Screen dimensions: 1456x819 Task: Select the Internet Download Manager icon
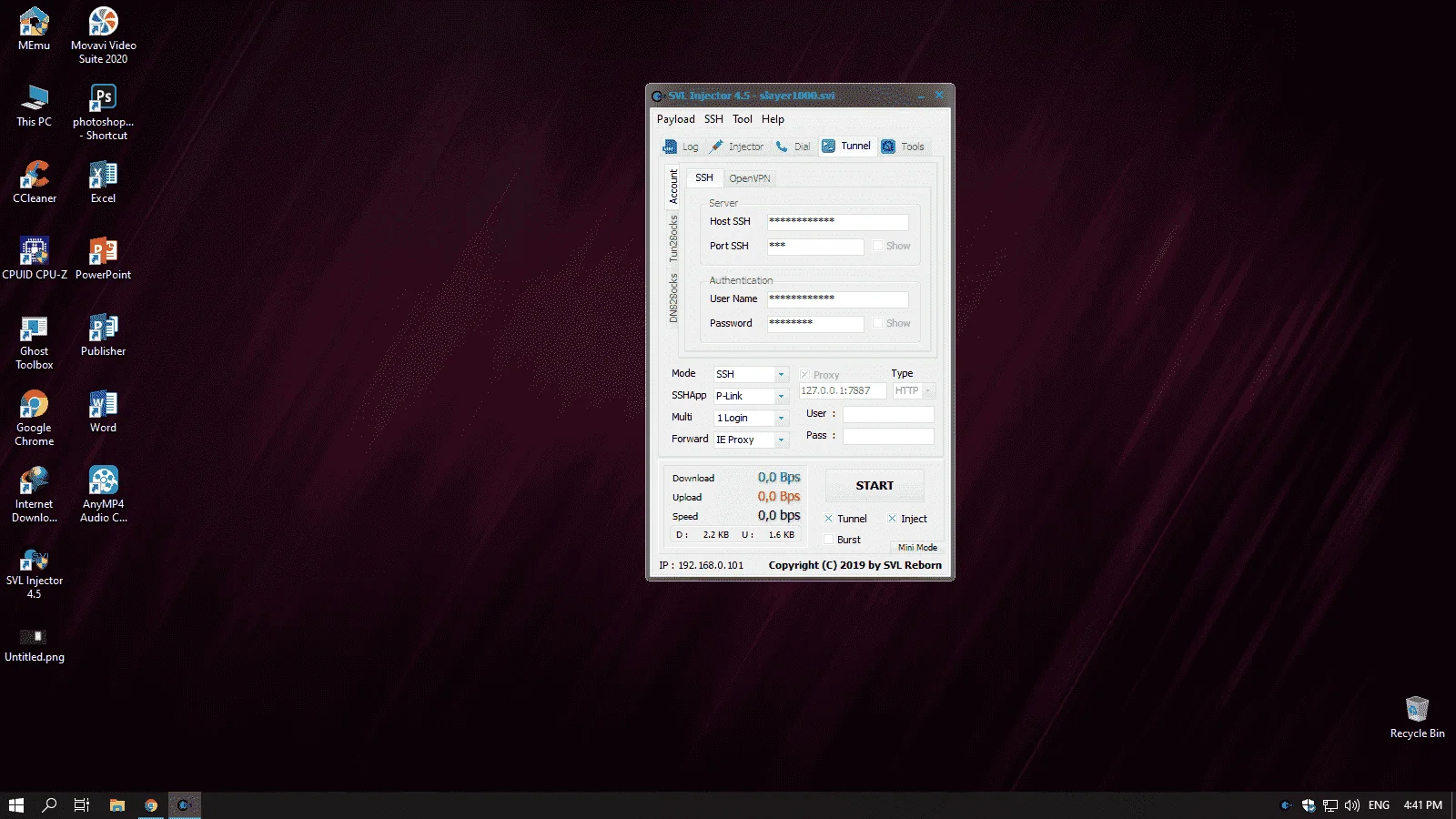click(x=35, y=493)
